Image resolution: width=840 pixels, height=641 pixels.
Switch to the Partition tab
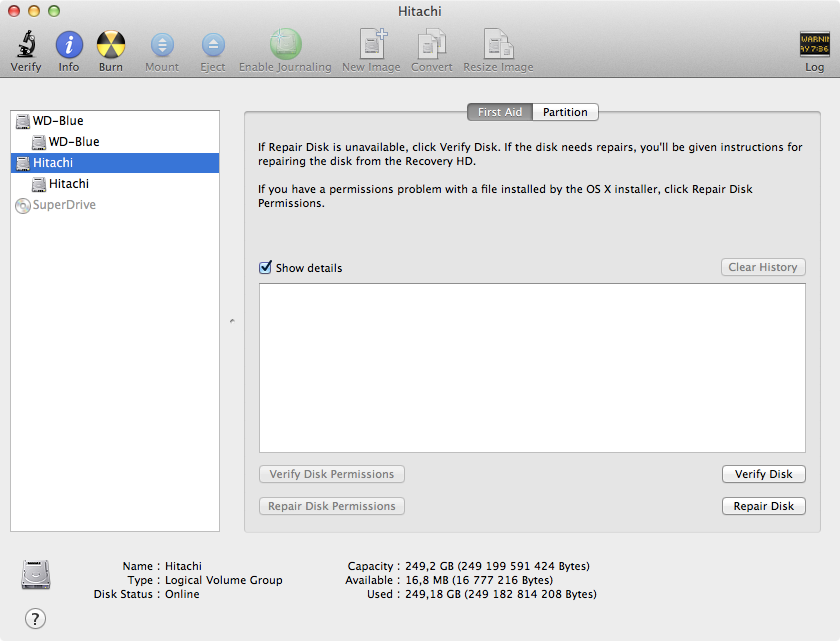tap(565, 112)
